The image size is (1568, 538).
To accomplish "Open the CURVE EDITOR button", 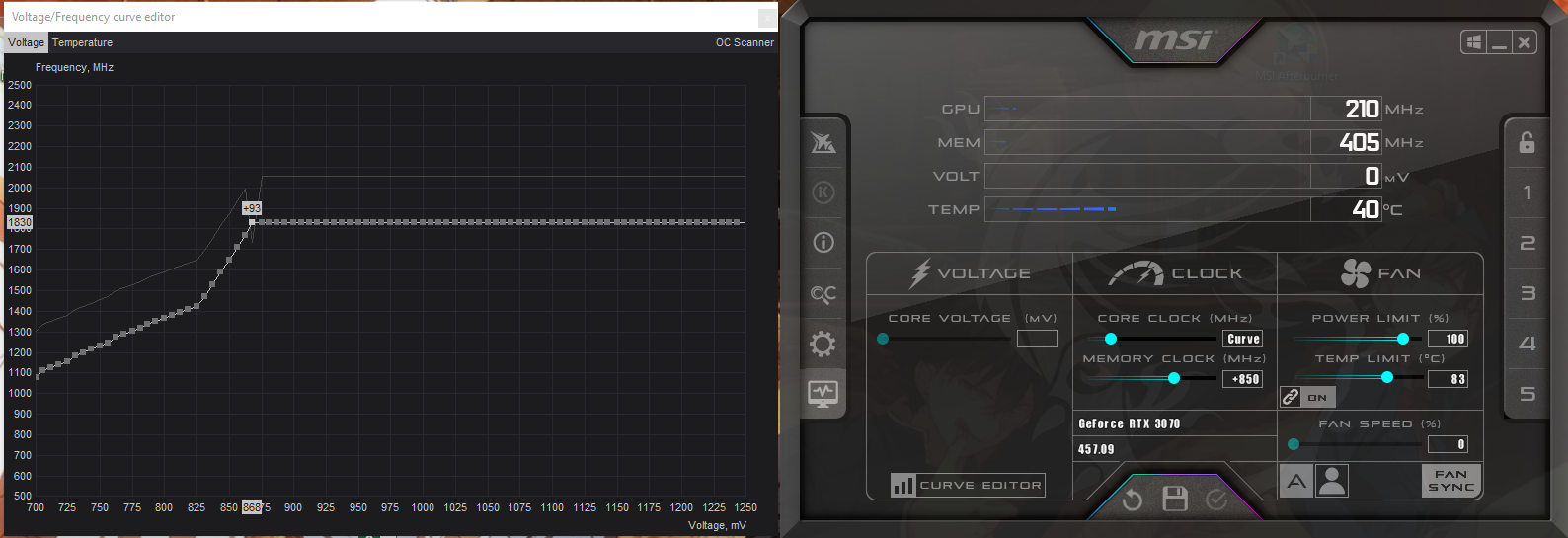I will point(968,485).
